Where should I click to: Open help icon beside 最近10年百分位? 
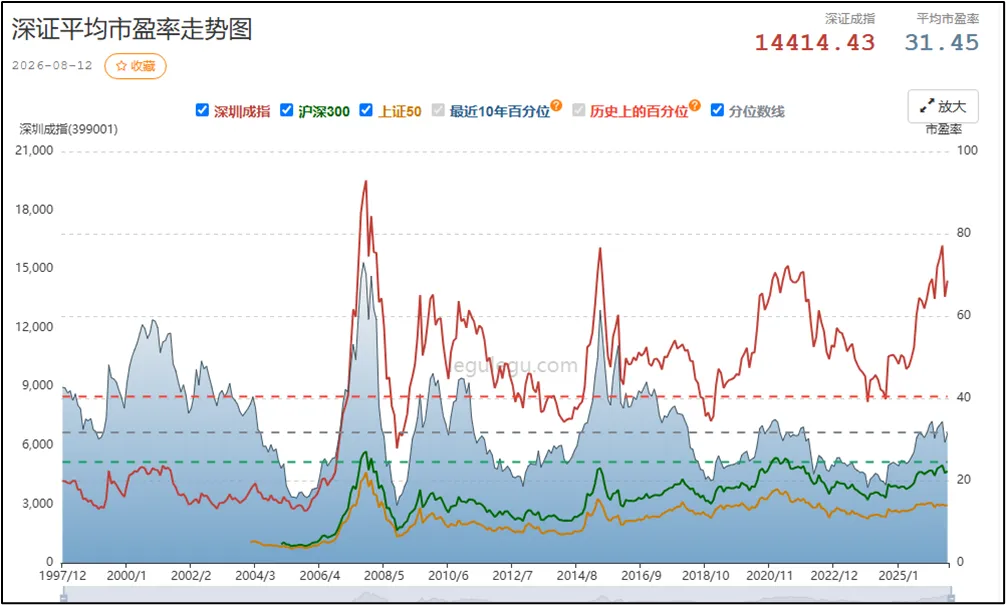[556, 105]
